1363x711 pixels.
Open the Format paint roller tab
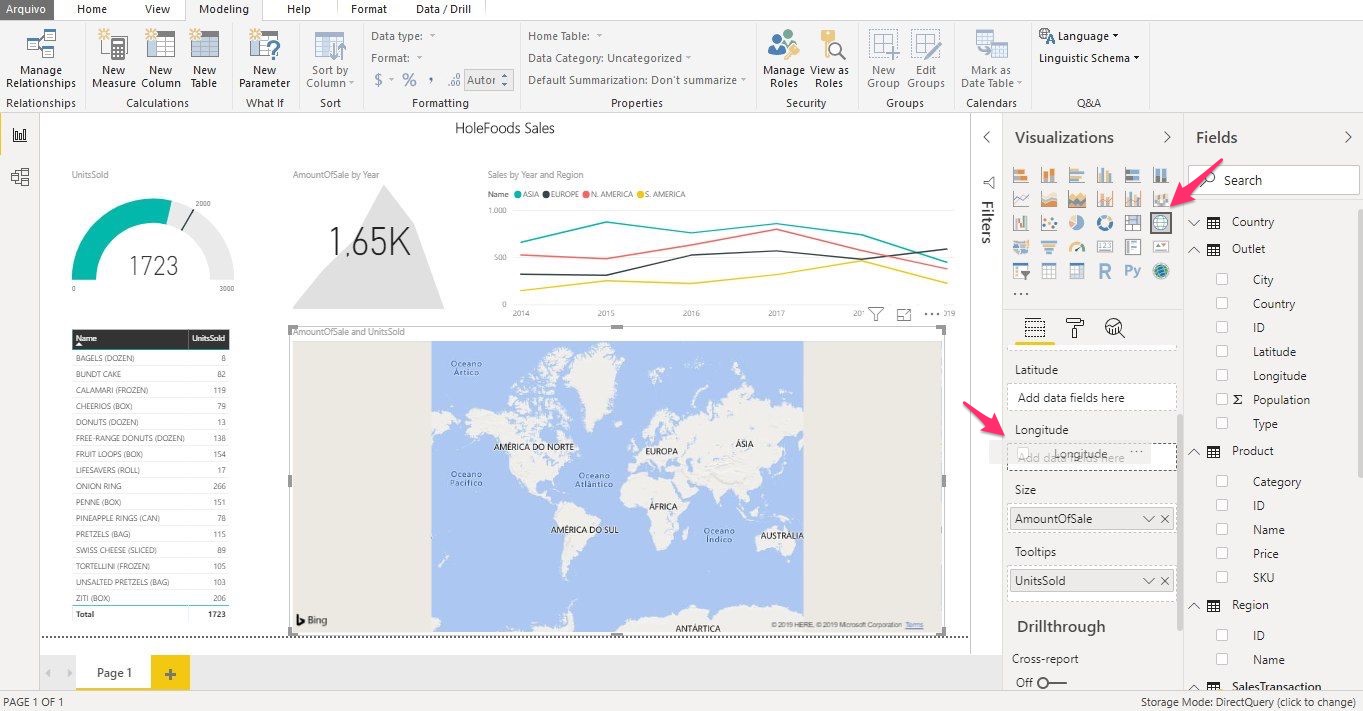click(1075, 328)
